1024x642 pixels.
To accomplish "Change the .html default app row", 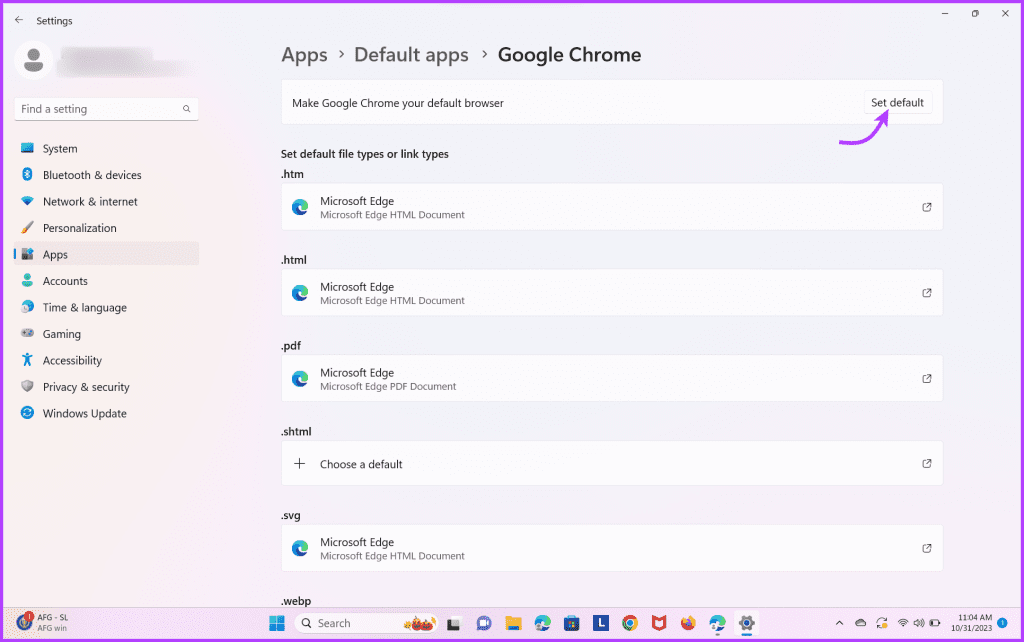I will coord(612,293).
